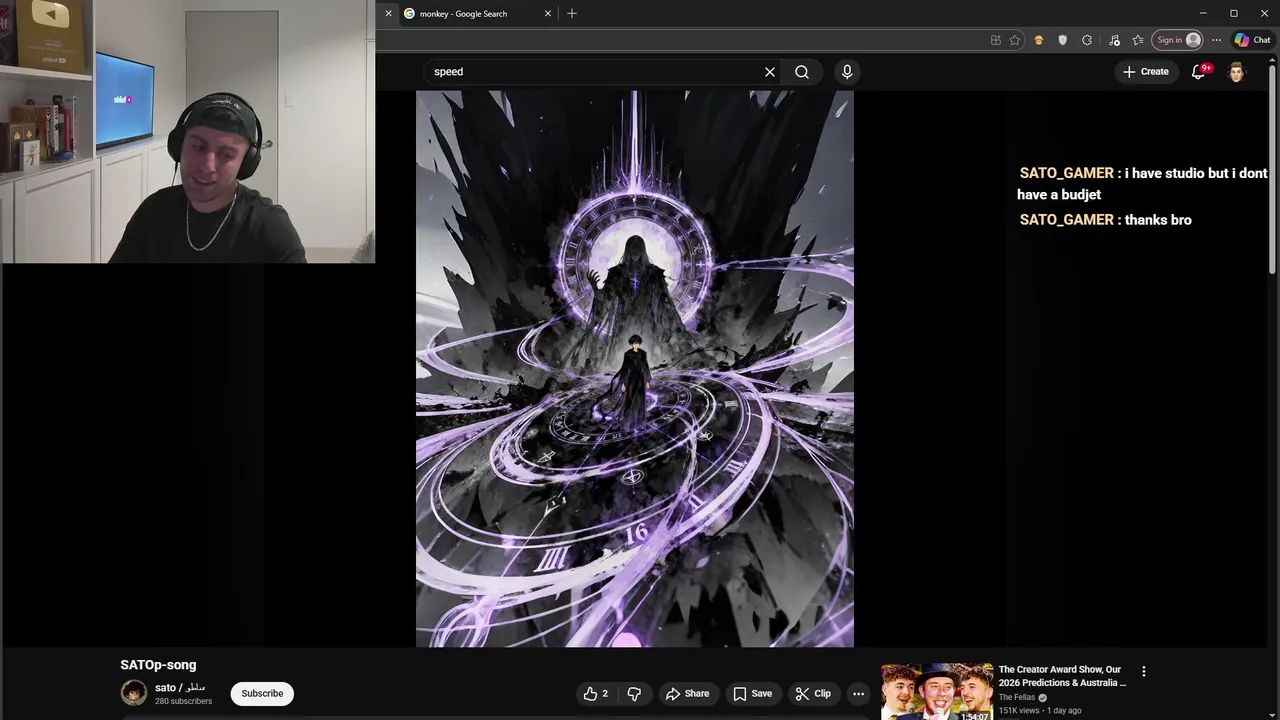
Task: Like the SATOp-song video
Action: click(596, 694)
